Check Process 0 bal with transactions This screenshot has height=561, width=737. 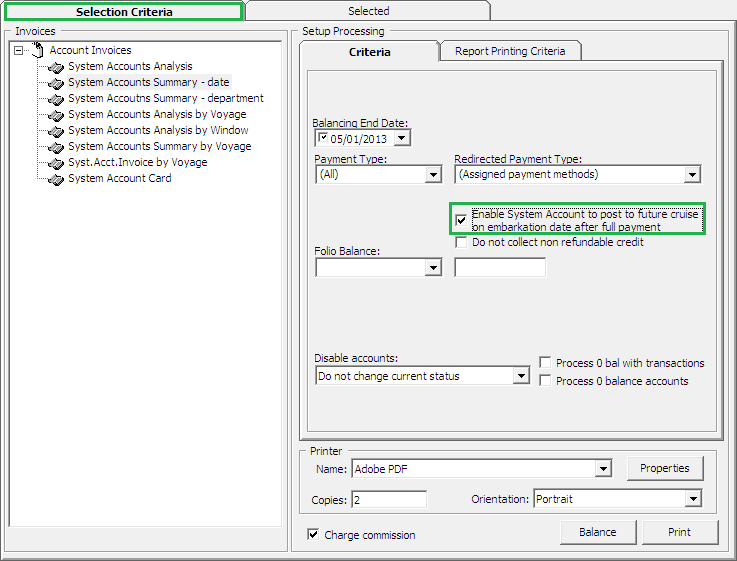(x=545, y=363)
